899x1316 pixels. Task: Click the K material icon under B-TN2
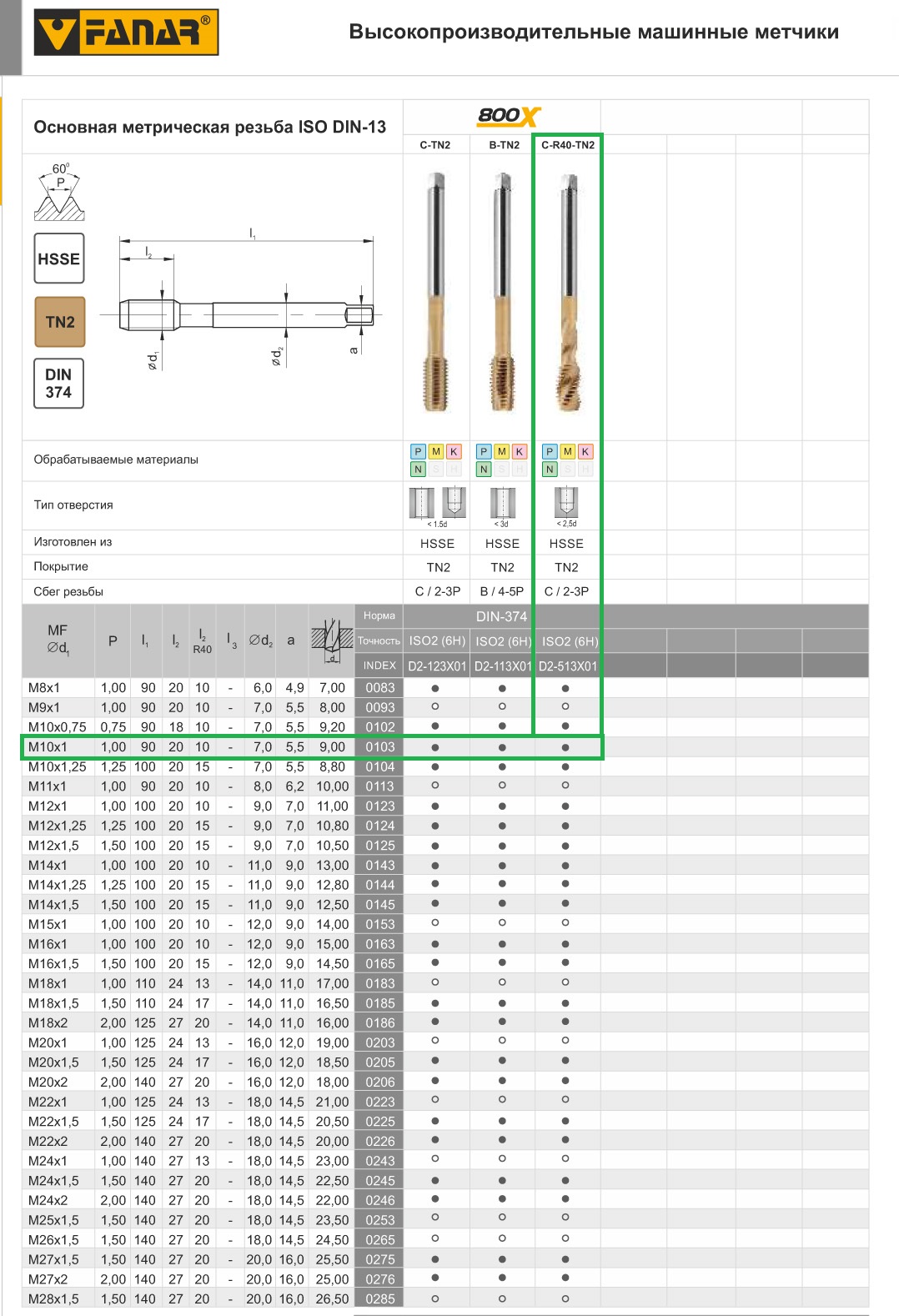click(519, 451)
